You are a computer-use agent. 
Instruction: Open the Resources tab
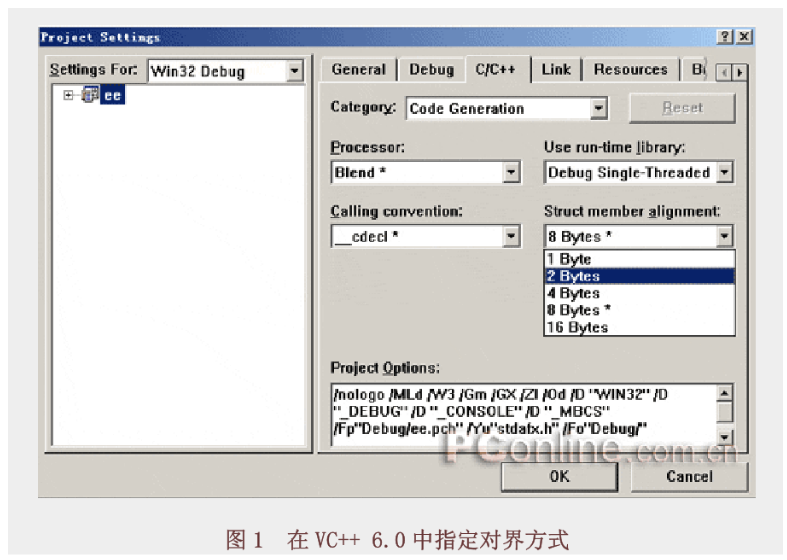click(x=630, y=70)
